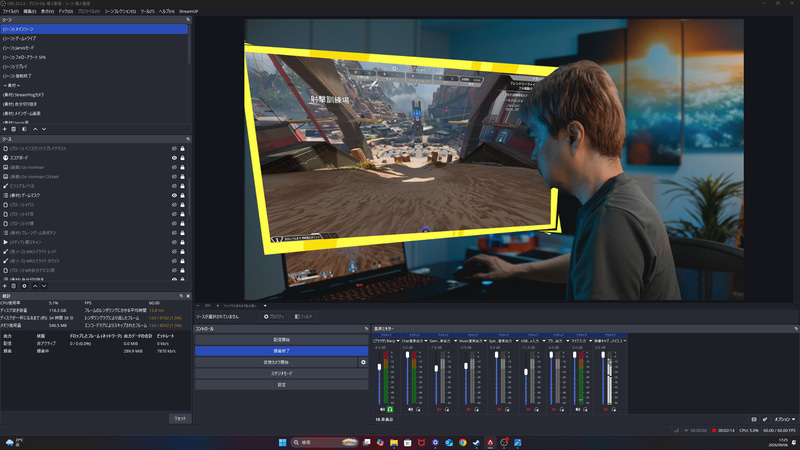This screenshot has width=800, height=450.
Task: Delete selected scene using Scenes panel trash icon
Action: 14,129
